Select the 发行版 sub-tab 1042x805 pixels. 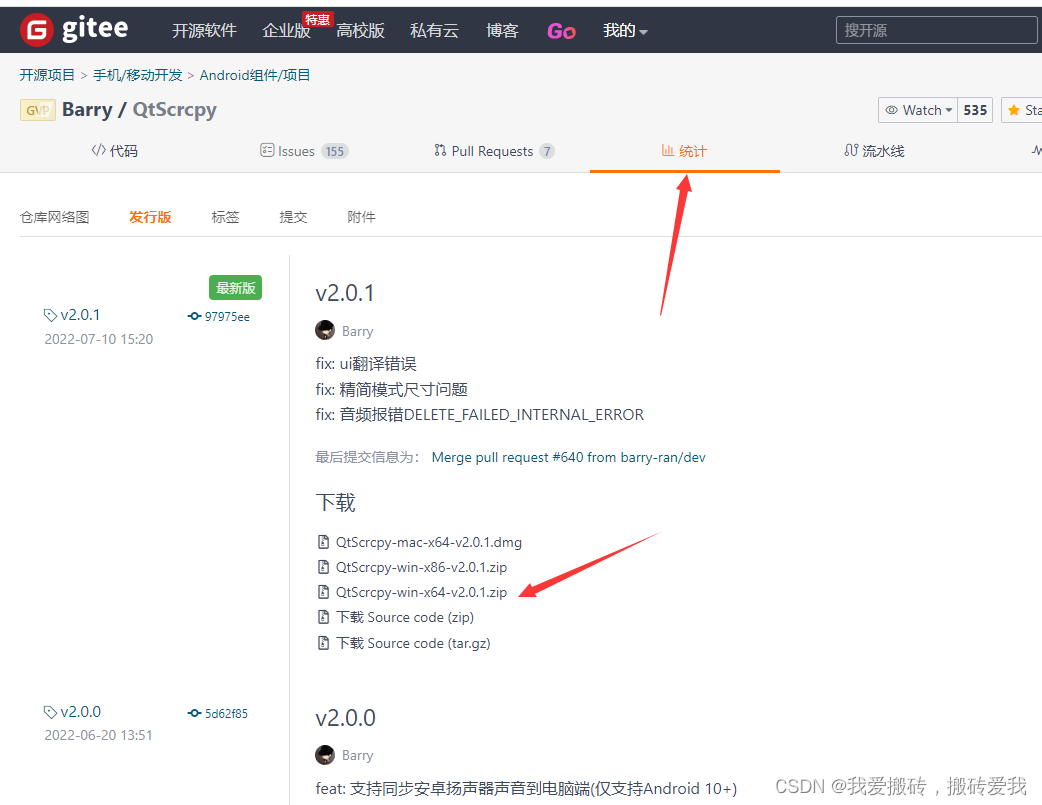(150, 217)
